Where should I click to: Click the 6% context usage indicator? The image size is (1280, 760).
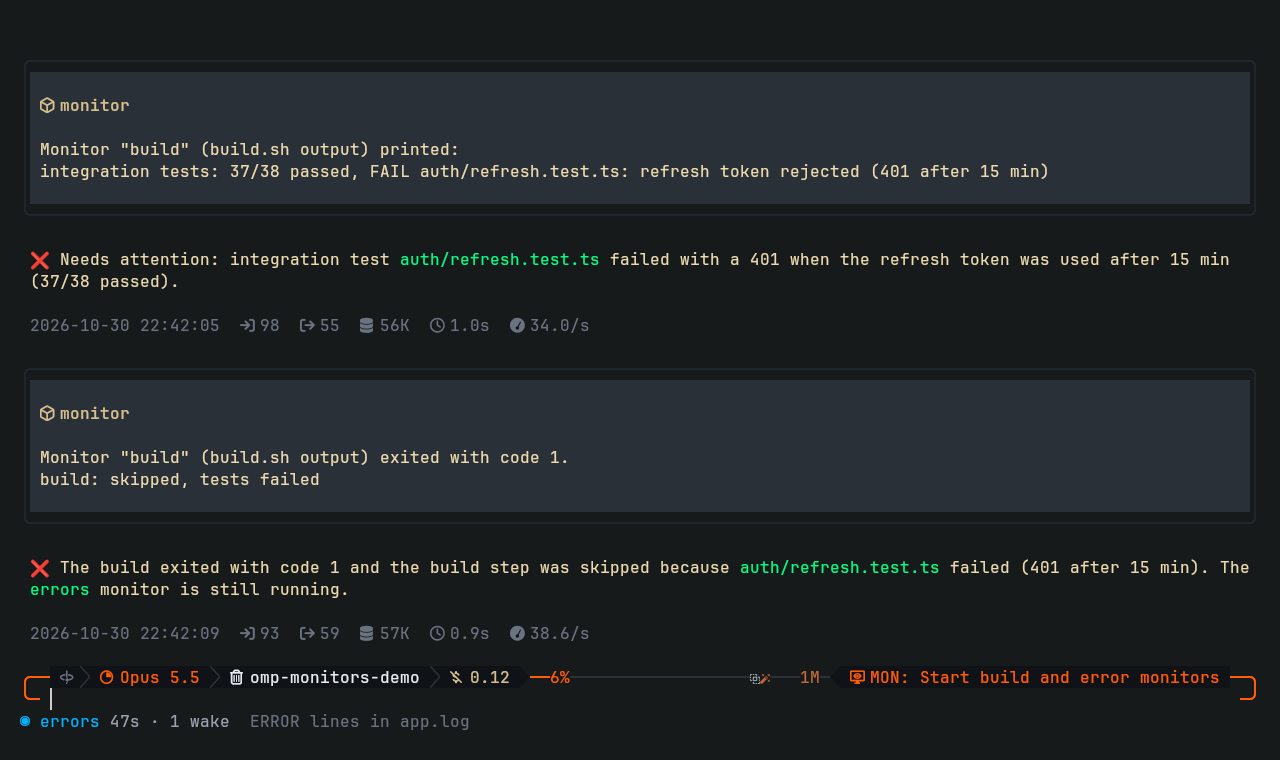pyautogui.click(x=560, y=677)
